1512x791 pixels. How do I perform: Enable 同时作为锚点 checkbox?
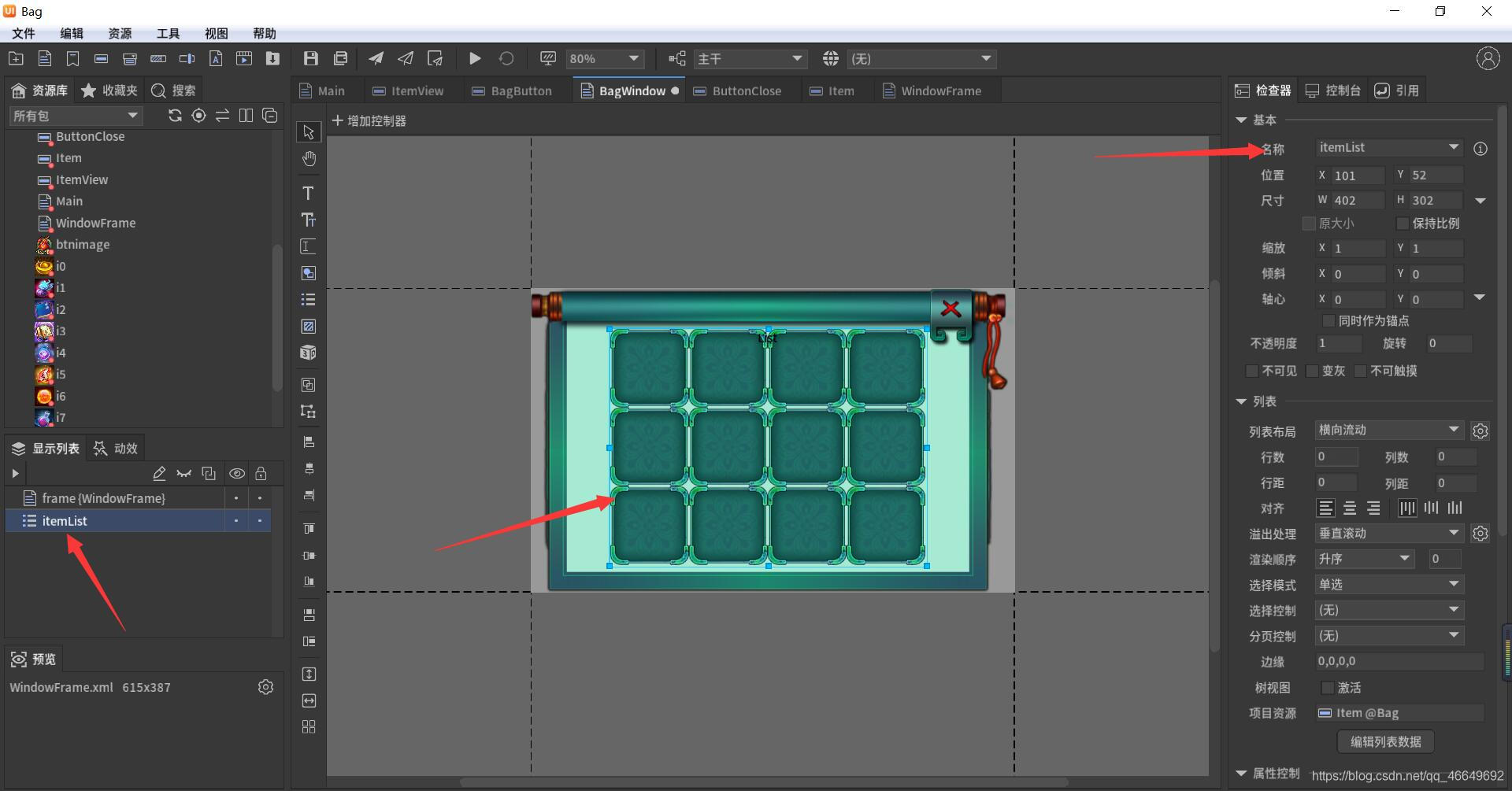tap(1329, 321)
